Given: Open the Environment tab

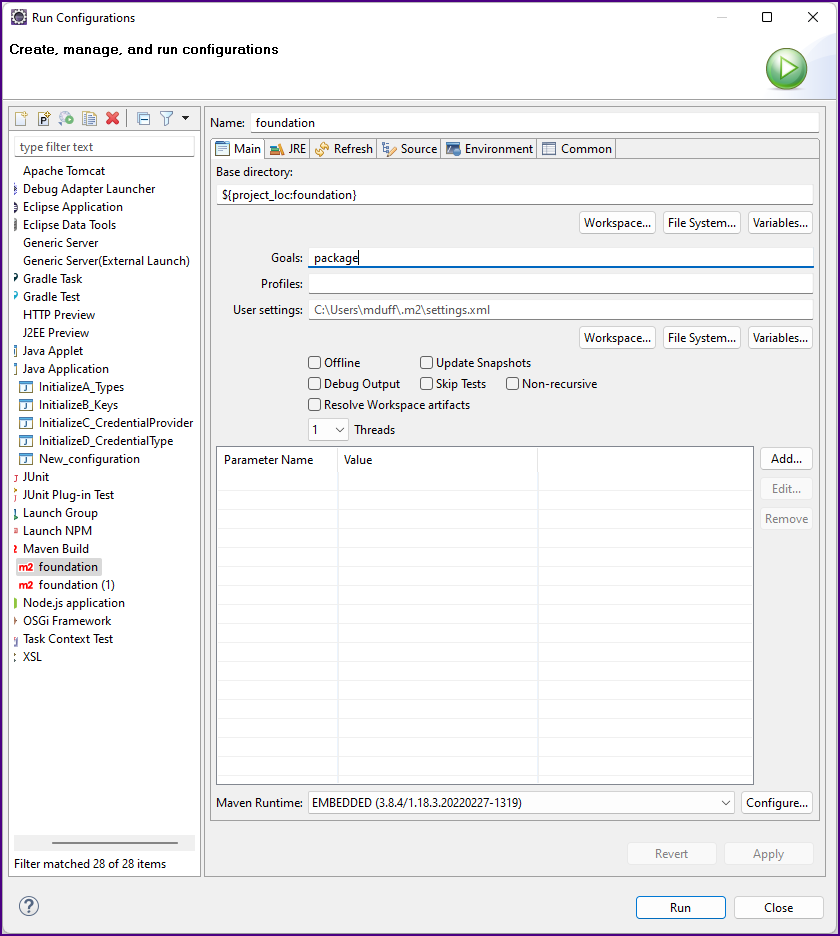Looking at the screenshot, I should pos(489,149).
